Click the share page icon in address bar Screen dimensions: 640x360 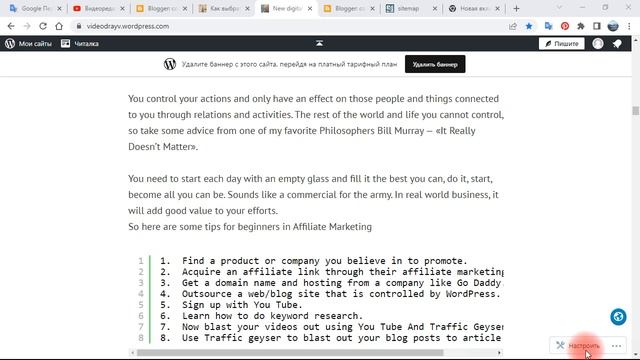coord(513,26)
